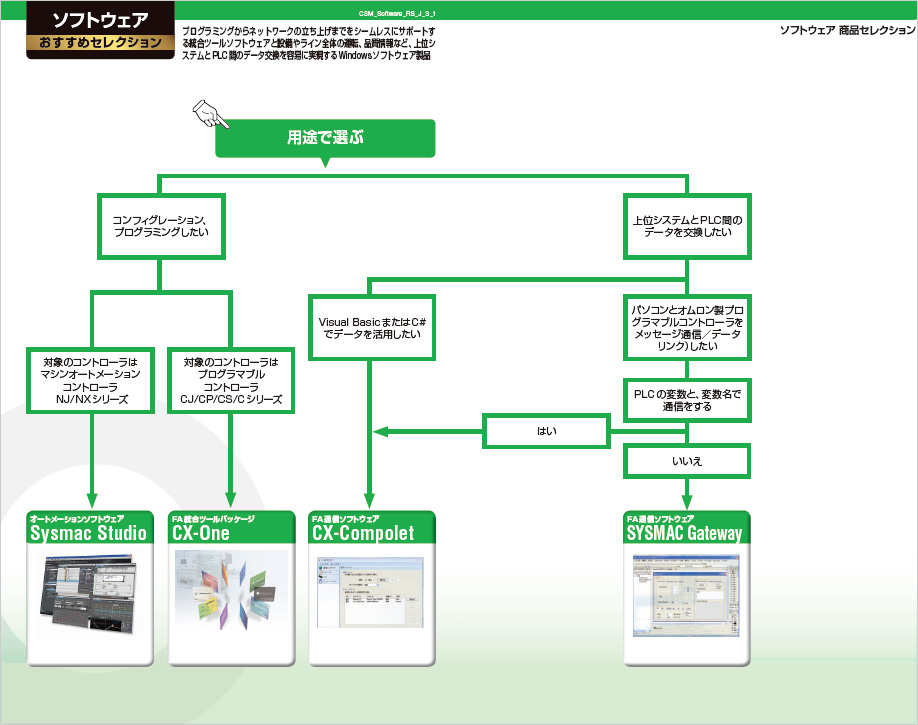The width and height of the screenshot is (918, 725).
Task: Open the CX-Compolet product title
Action: tap(363, 534)
